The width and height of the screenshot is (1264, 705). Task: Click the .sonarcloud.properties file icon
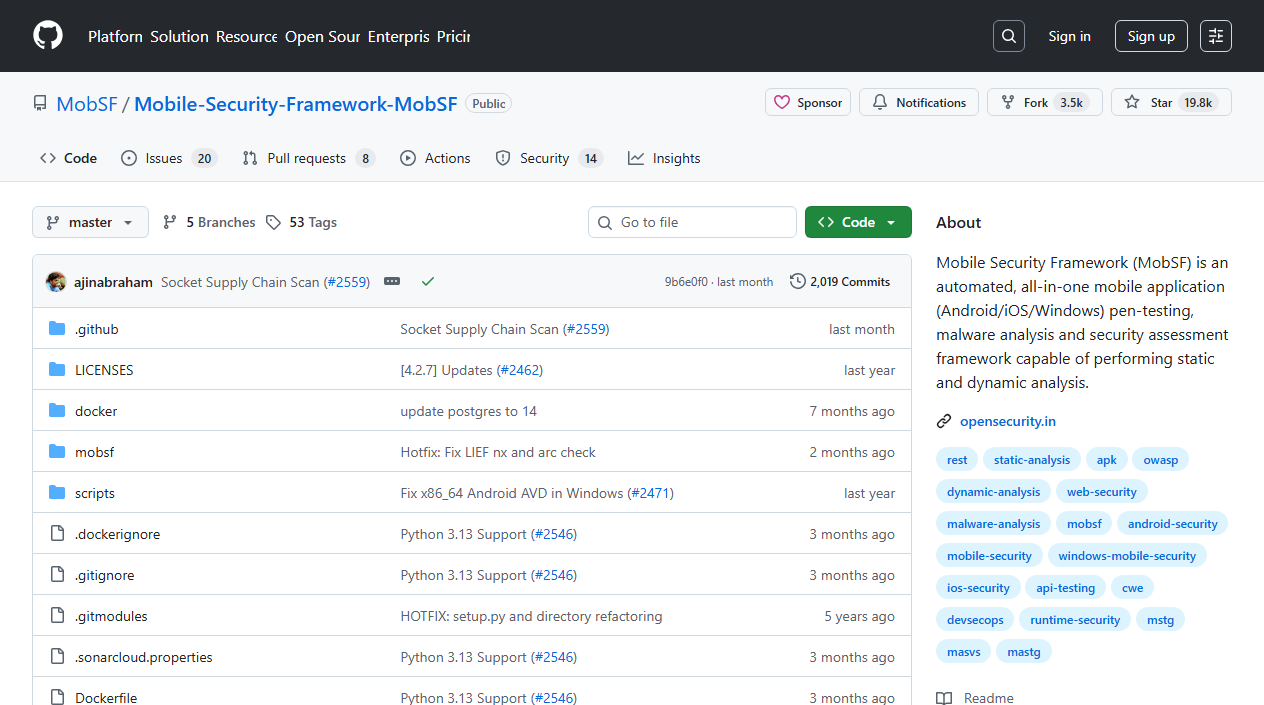pos(57,657)
